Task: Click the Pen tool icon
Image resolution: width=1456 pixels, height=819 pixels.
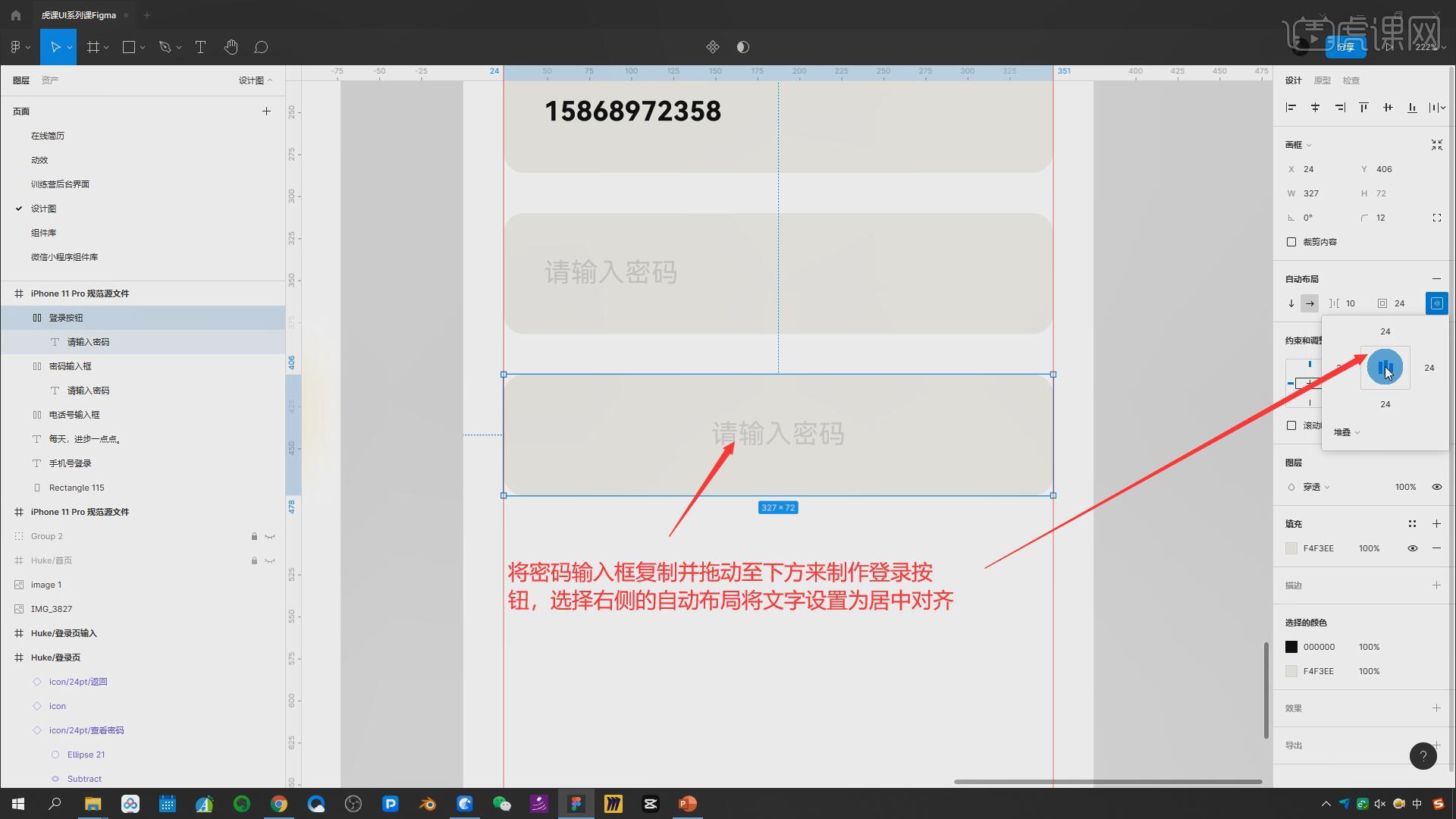Action: click(165, 47)
